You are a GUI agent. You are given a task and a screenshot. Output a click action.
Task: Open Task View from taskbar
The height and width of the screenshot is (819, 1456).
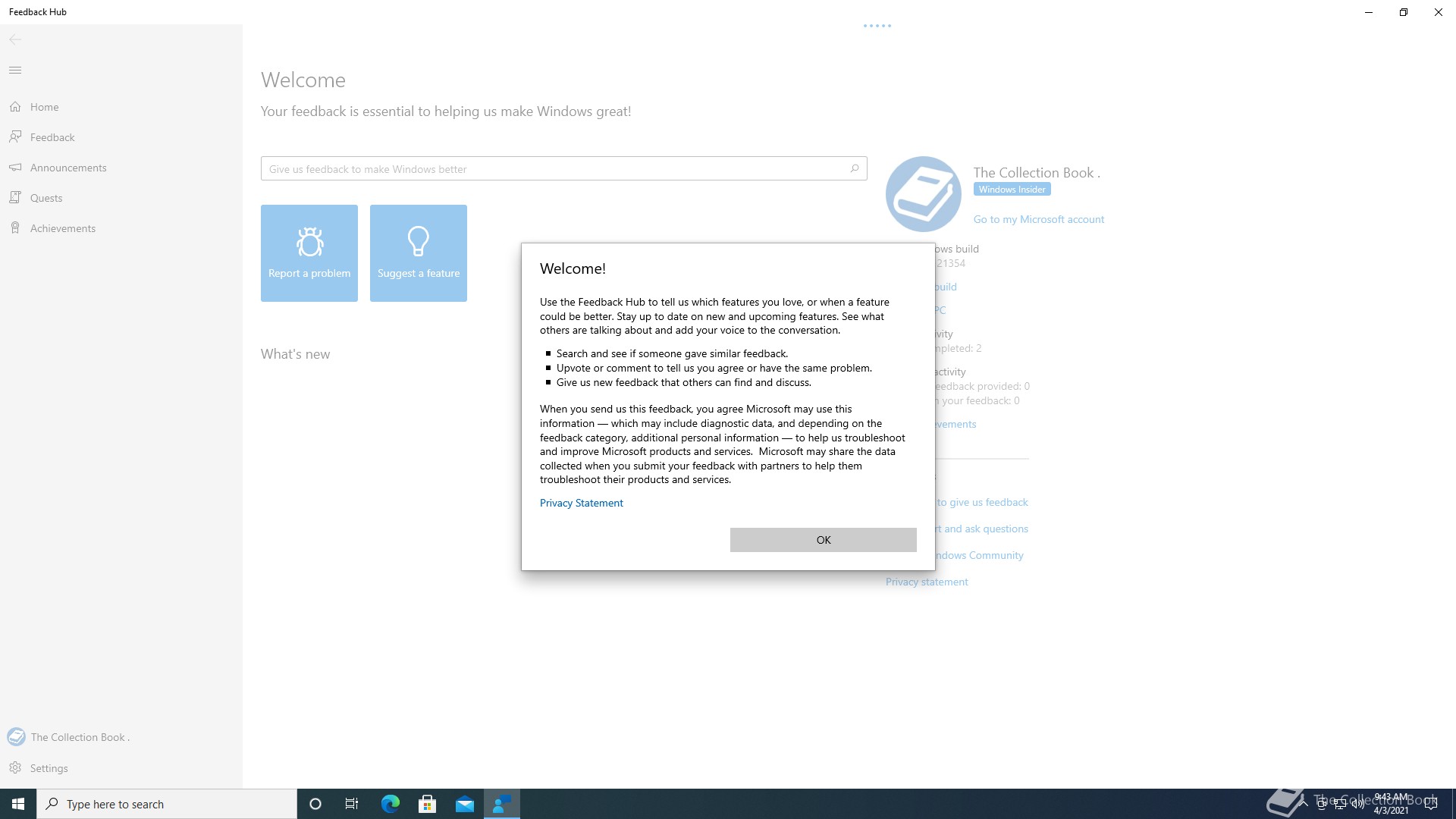(x=352, y=804)
